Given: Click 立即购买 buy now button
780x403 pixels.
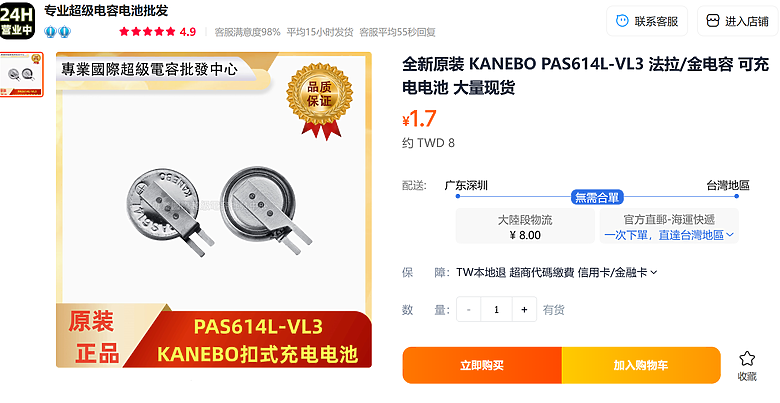Looking at the screenshot, I should [482, 365].
